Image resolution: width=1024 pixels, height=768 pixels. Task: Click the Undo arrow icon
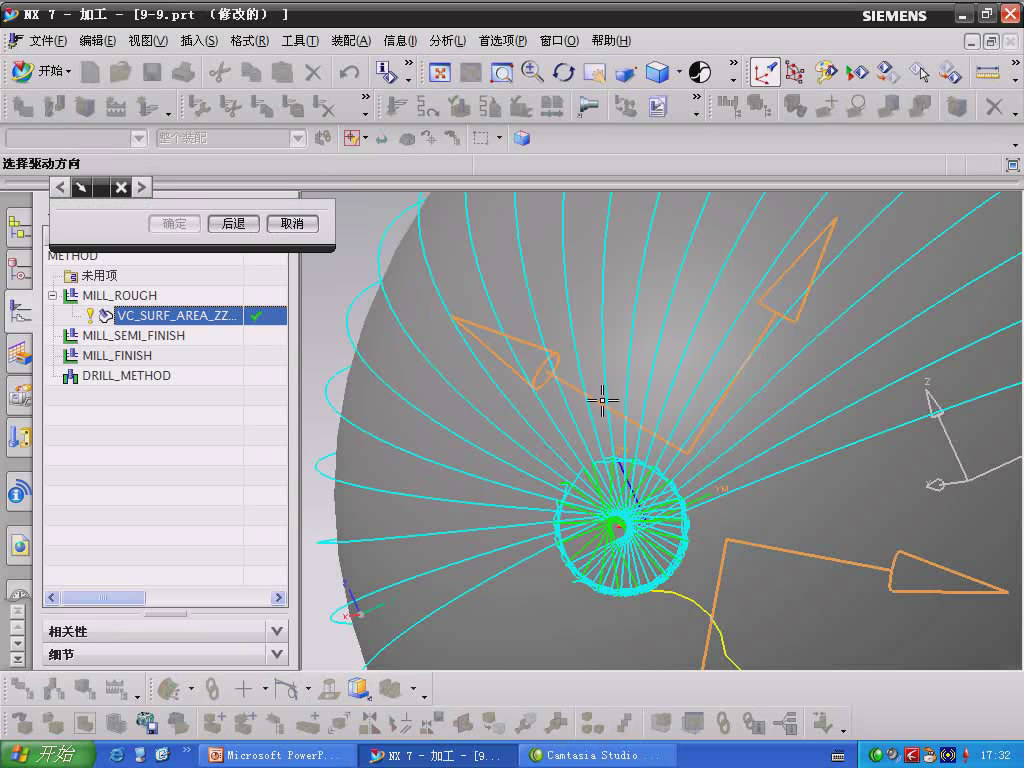pos(349,72)
